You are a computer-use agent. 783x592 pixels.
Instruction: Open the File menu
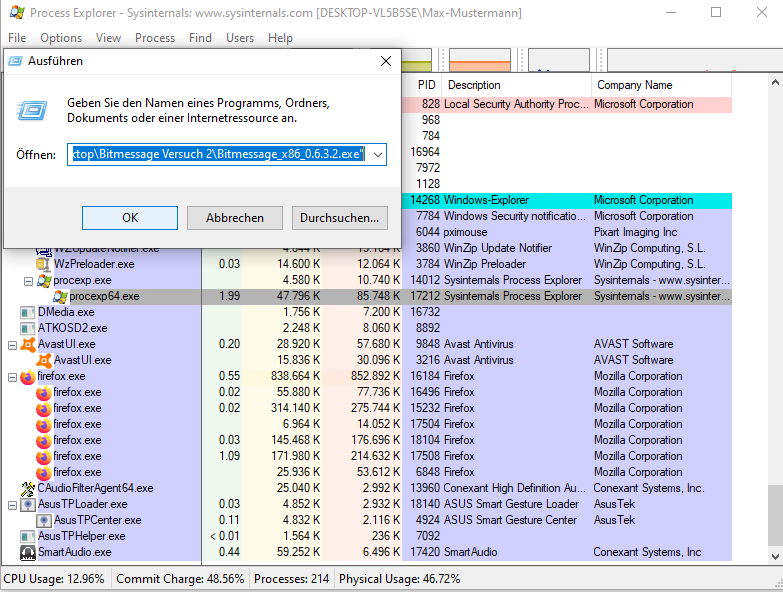[x=17, y=38]
